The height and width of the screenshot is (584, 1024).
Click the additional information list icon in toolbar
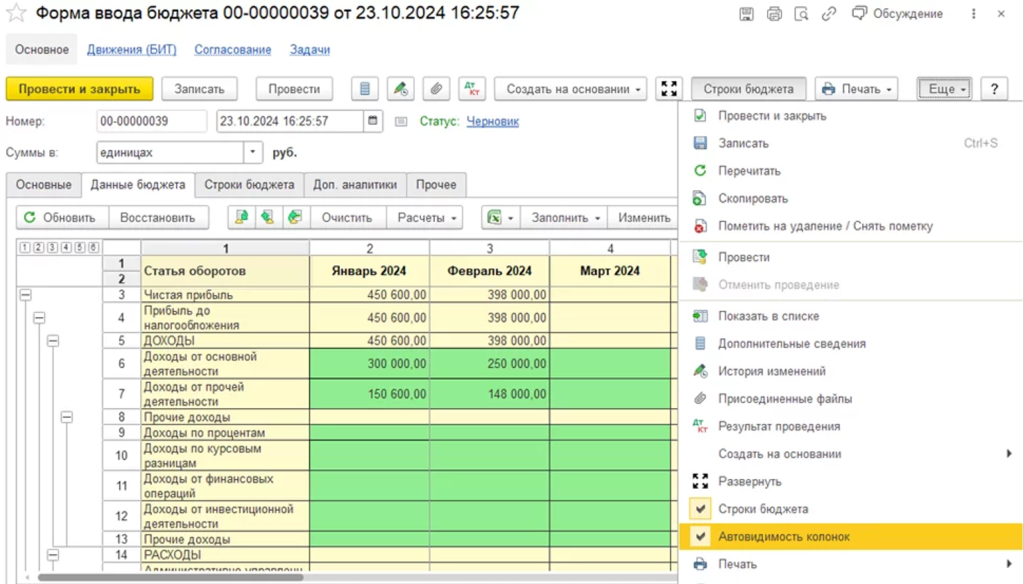(365, 89)
